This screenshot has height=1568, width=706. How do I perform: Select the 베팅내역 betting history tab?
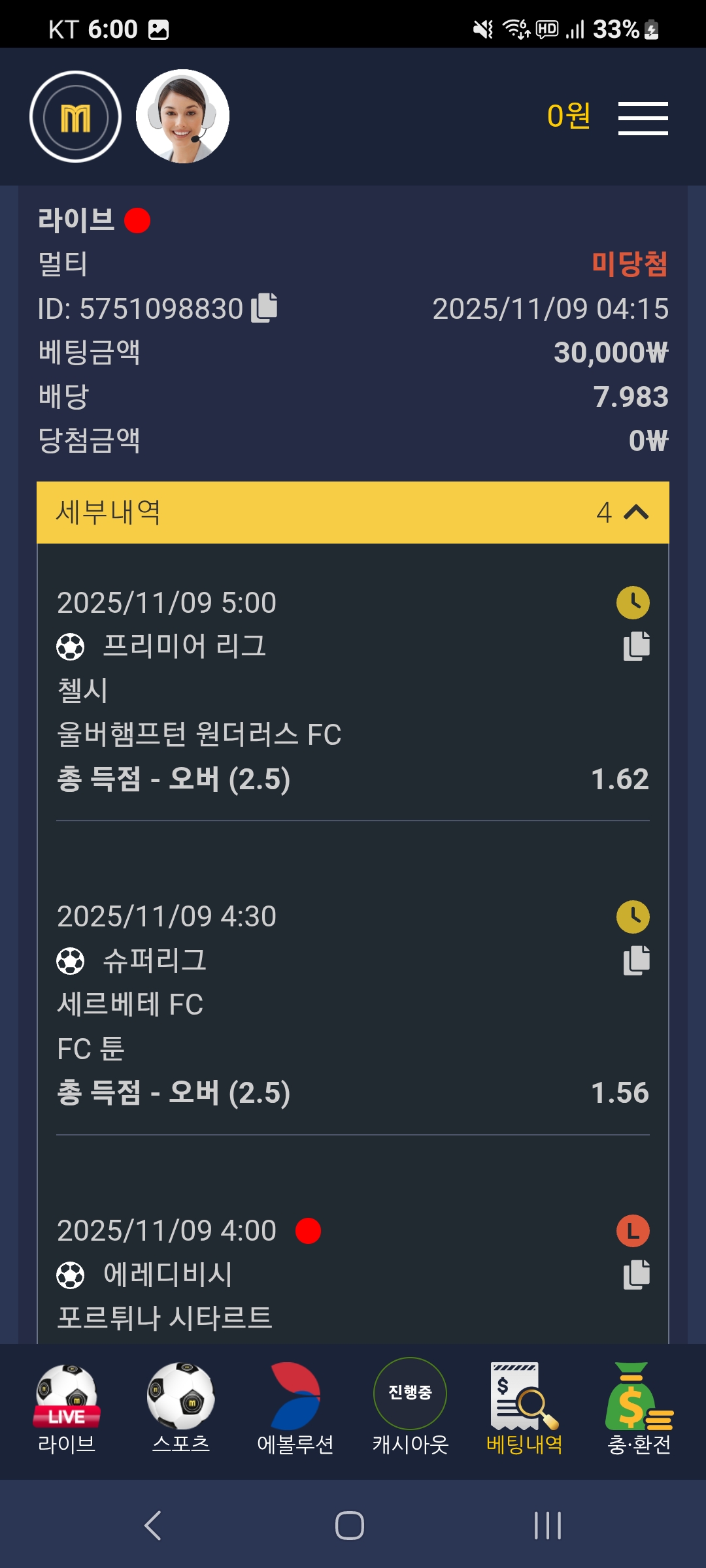pyautogui.click(x=524, y=1409)
